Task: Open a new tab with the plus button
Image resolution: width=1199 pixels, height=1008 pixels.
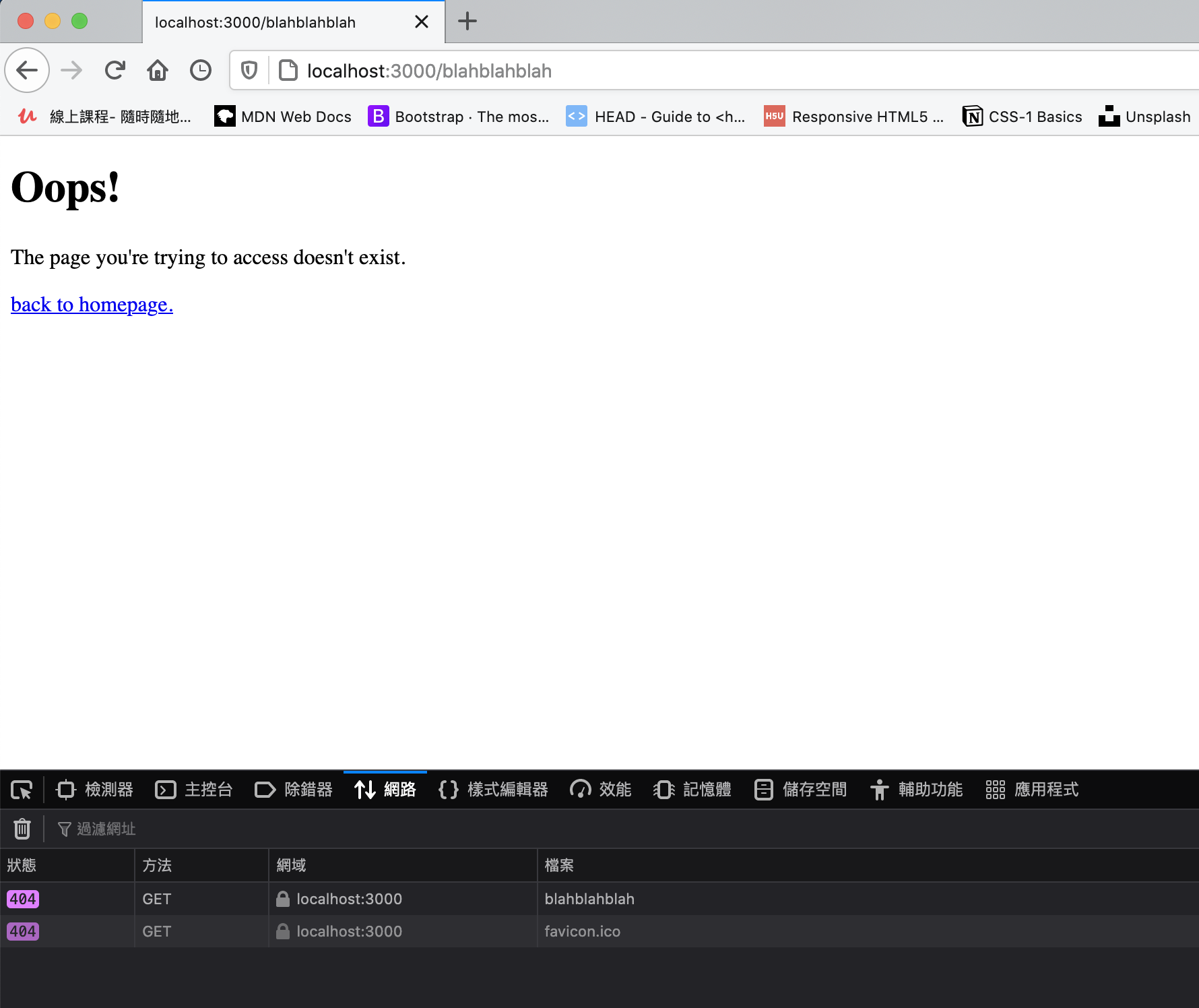Action: point(467,22)
